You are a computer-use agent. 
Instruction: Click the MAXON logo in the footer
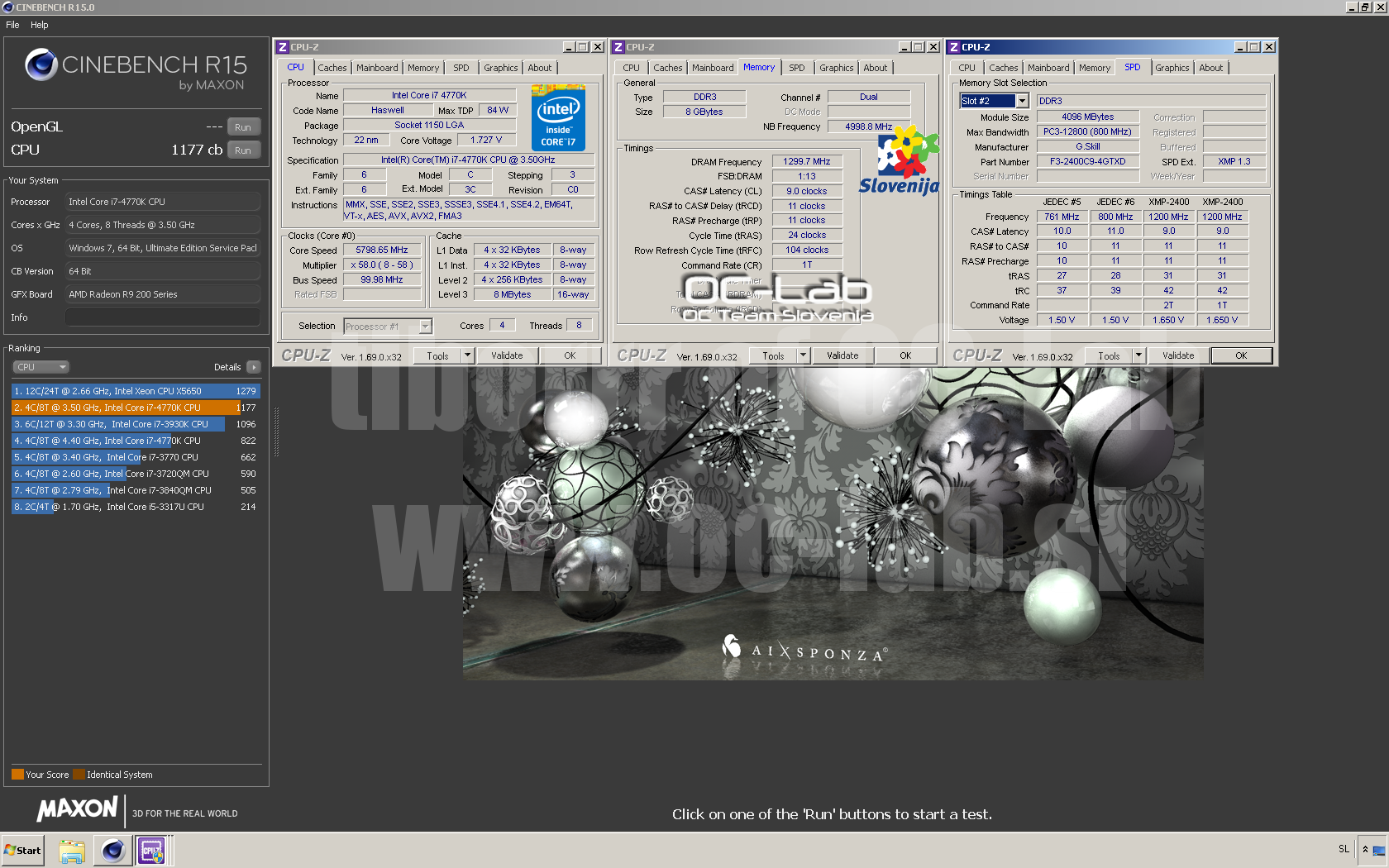[x=77, y=810]
